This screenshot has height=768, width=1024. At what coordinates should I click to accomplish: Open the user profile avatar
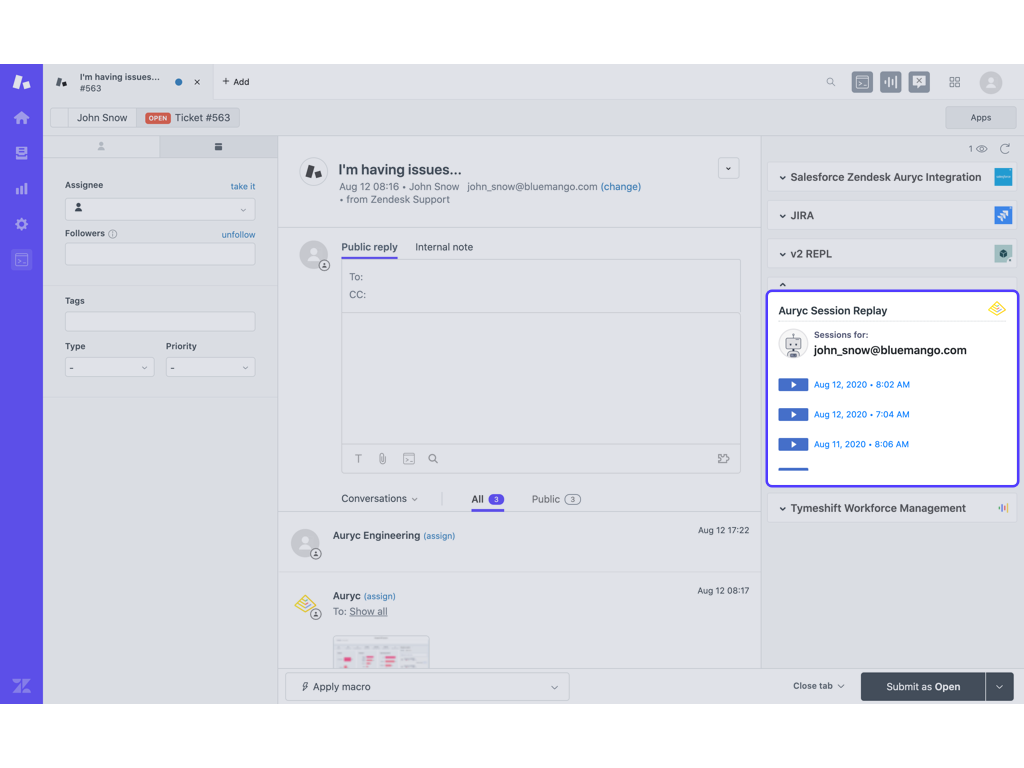pyautogui.click(x=991, y=82)
